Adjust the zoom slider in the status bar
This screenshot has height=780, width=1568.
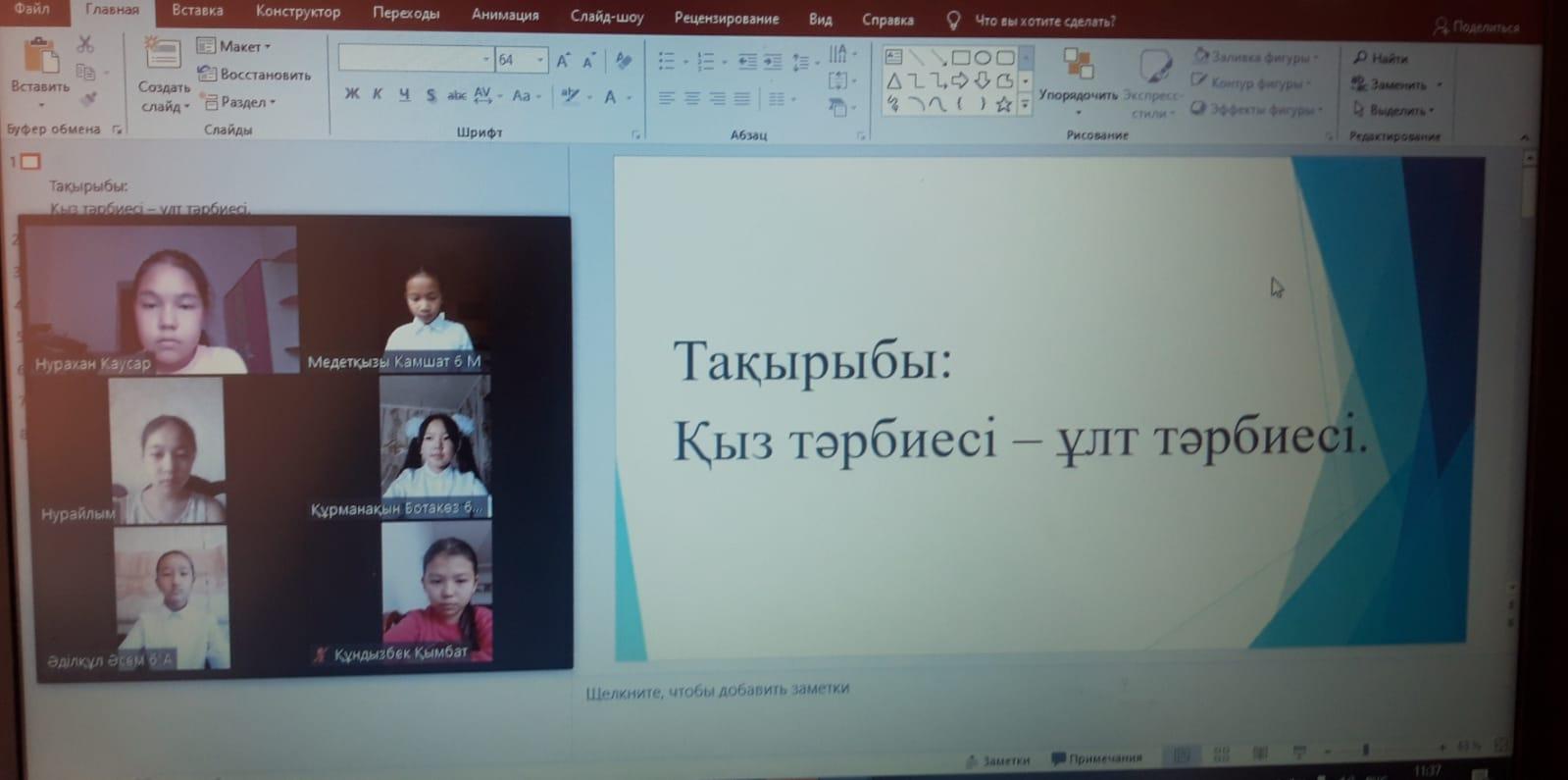coord(1365,751)
